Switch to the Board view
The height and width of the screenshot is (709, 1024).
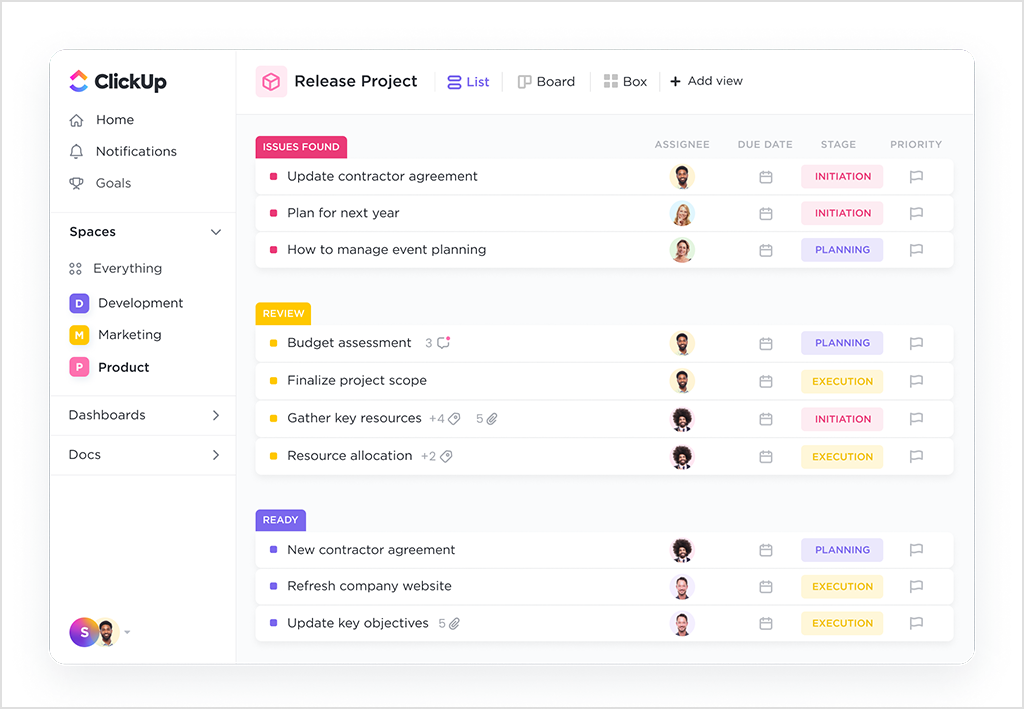(546, 81)
